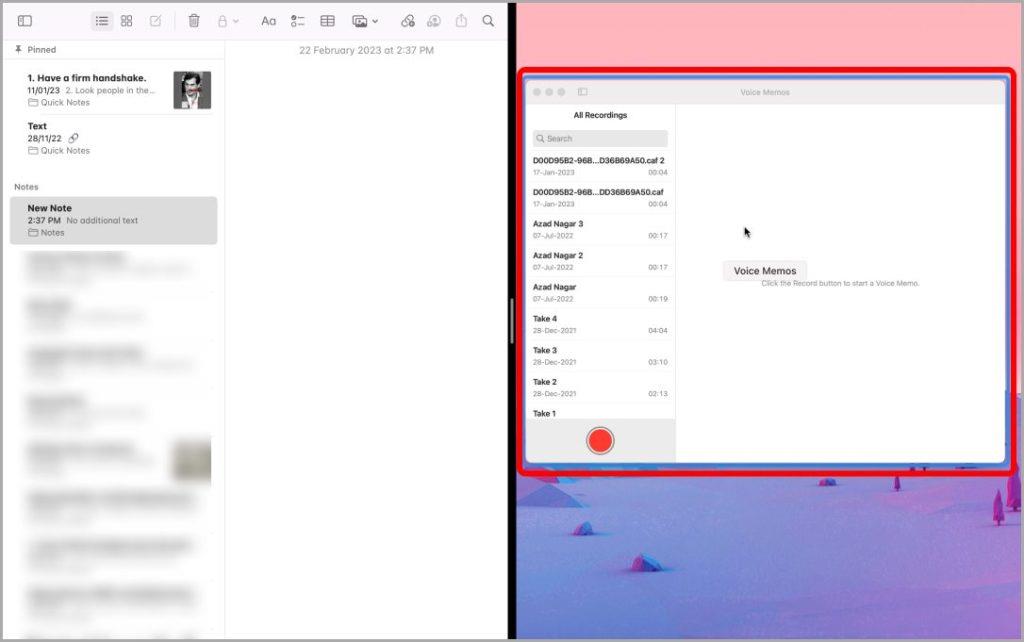Insert a checklist in the note

click(297, 21)
